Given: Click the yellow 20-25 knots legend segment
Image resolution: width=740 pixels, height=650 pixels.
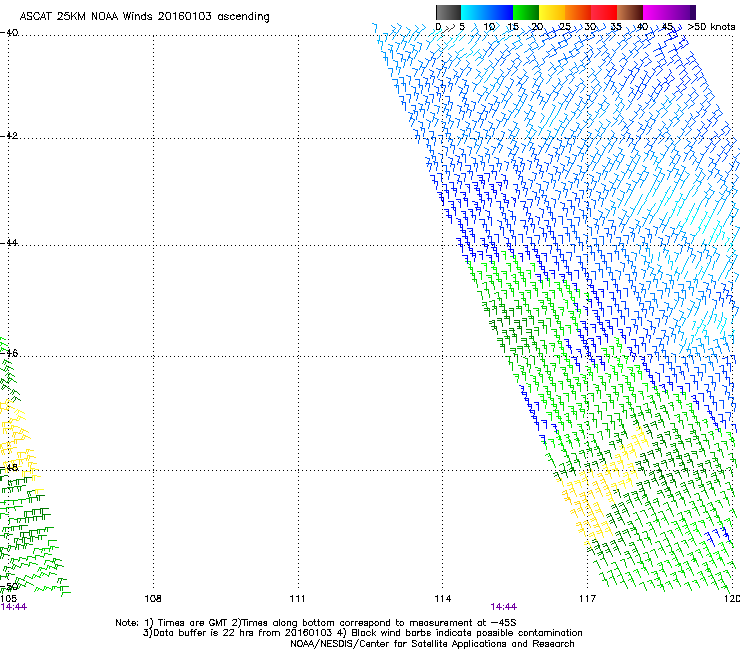Looking at the screenshot, I should (552, 12).
